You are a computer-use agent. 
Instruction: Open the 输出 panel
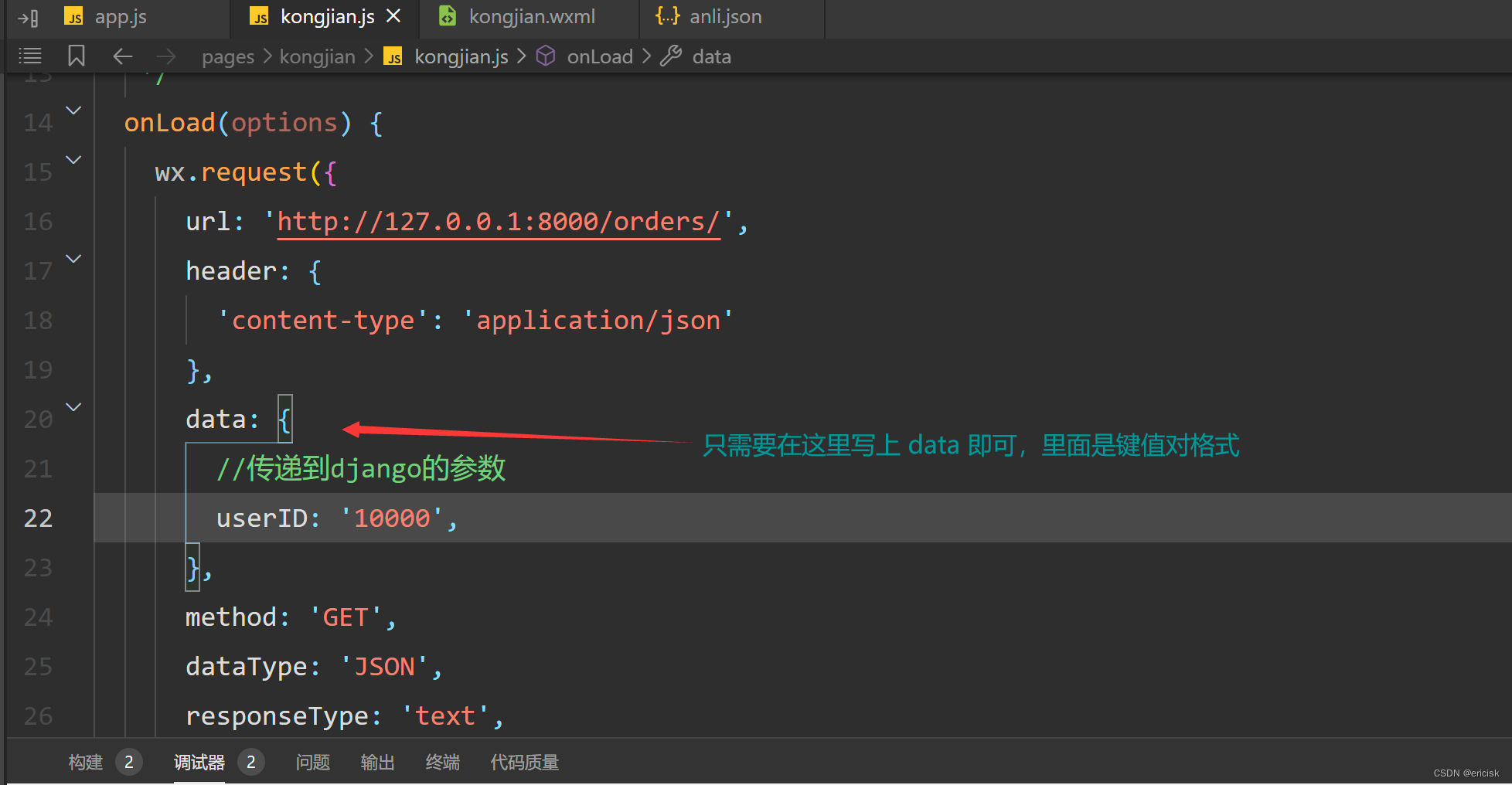(x=377, y=762)
